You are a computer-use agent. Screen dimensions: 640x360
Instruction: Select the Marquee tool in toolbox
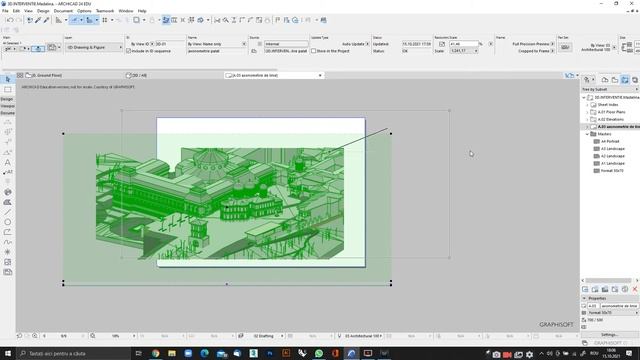click(x=7, y=89)
